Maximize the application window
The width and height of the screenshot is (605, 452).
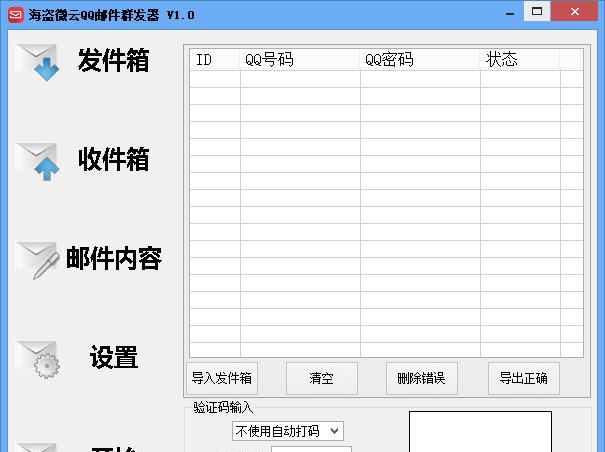pyautogui.click(x=537, y=11)
